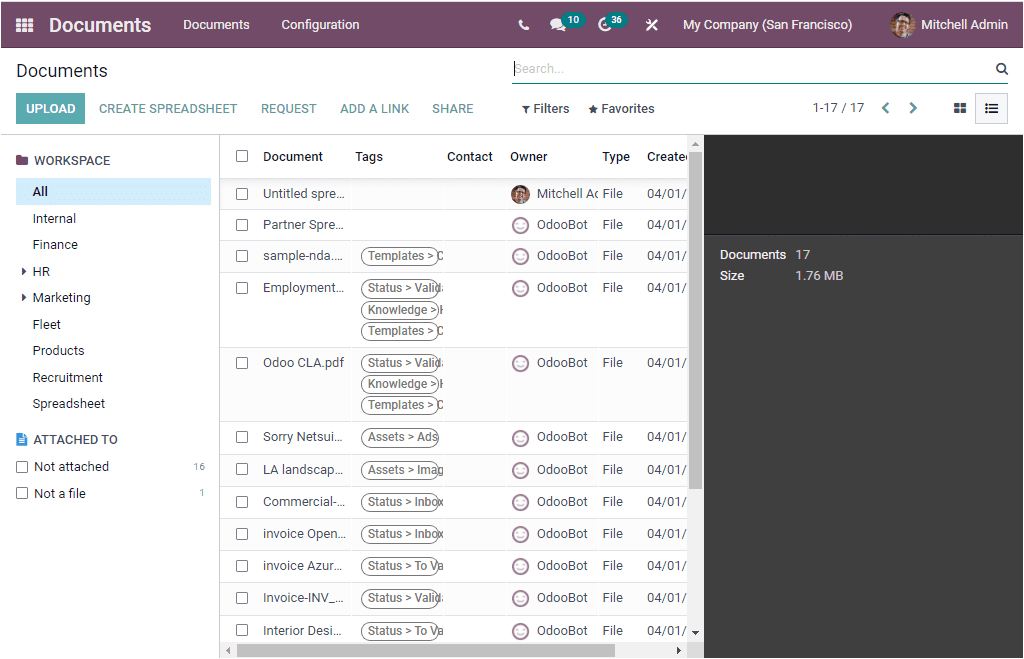
Task: Click the horizontal scrollbar under document list
Action: tap(425, 650)
